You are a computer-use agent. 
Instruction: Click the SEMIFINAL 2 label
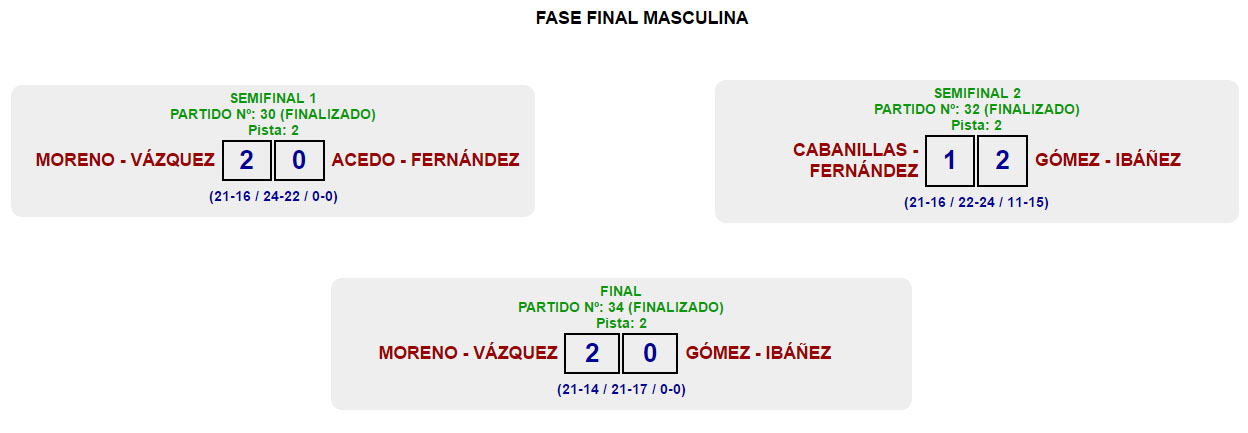(x=977, y=93)
